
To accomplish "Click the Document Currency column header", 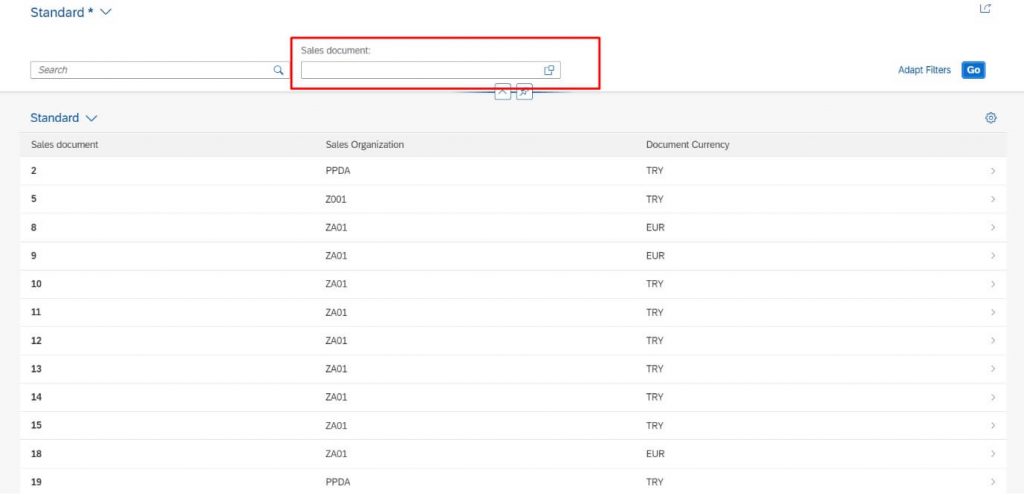I will point(688,145).
